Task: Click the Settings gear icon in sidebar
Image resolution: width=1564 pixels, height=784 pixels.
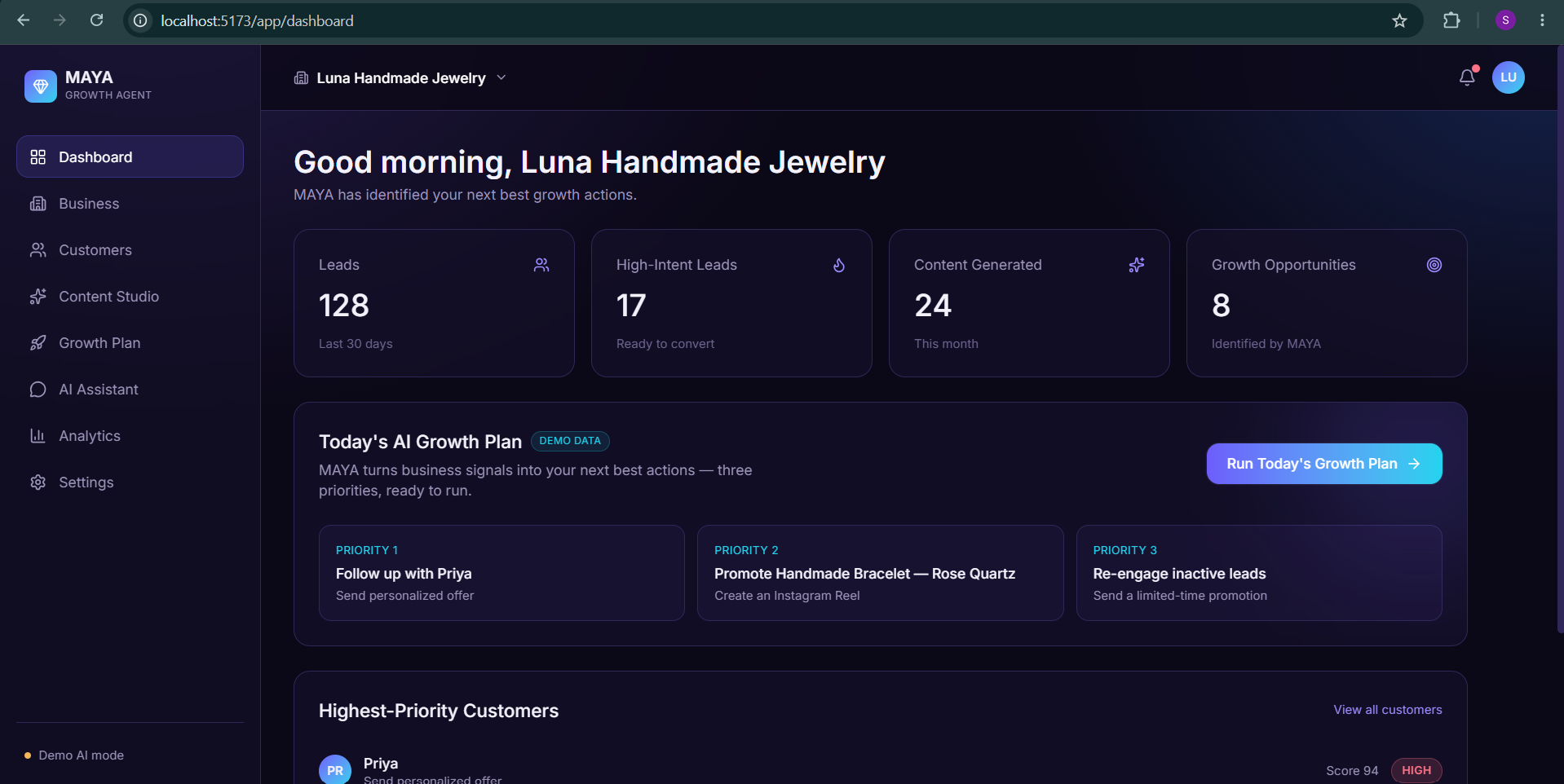Action: tap(38, 482)
